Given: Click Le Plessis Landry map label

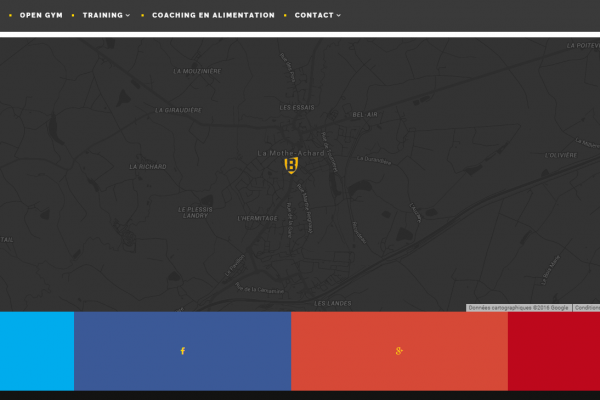Looking at the screenshot, I should (193, 212).
